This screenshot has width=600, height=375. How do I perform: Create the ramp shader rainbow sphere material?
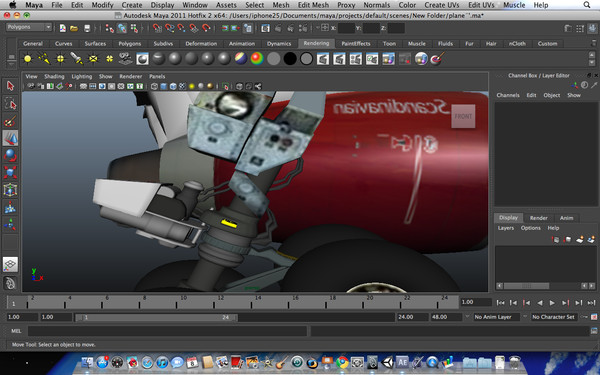click(x=257, y=59)
